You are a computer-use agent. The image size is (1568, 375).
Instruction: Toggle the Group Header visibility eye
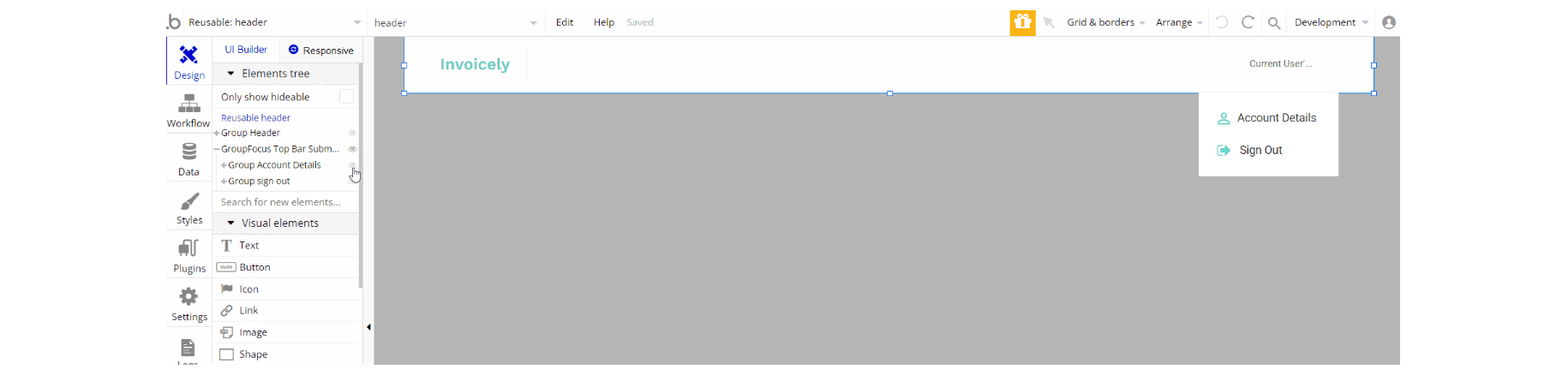tap(352, 133)
